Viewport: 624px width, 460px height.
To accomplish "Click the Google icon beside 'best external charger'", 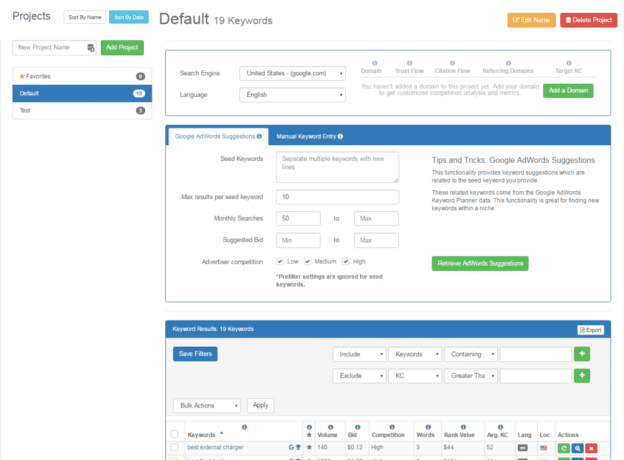I will coord(291,448).
